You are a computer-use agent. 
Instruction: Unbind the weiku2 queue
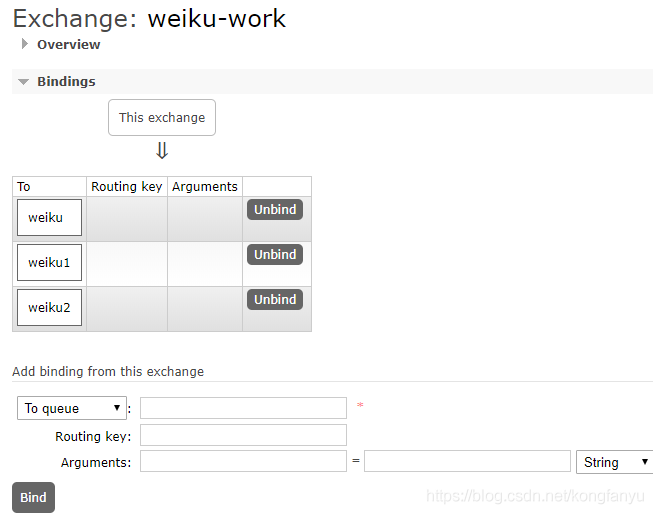pyautogui.click(x=275, y=300)
